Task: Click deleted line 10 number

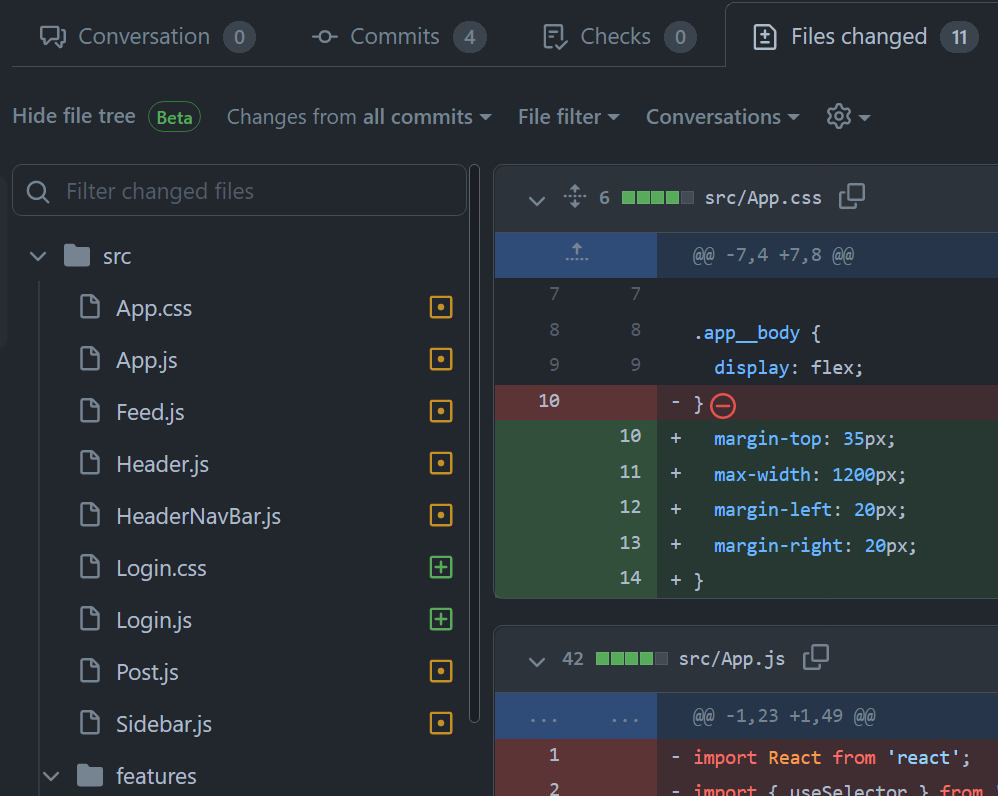Action: [x=549, y=401]
